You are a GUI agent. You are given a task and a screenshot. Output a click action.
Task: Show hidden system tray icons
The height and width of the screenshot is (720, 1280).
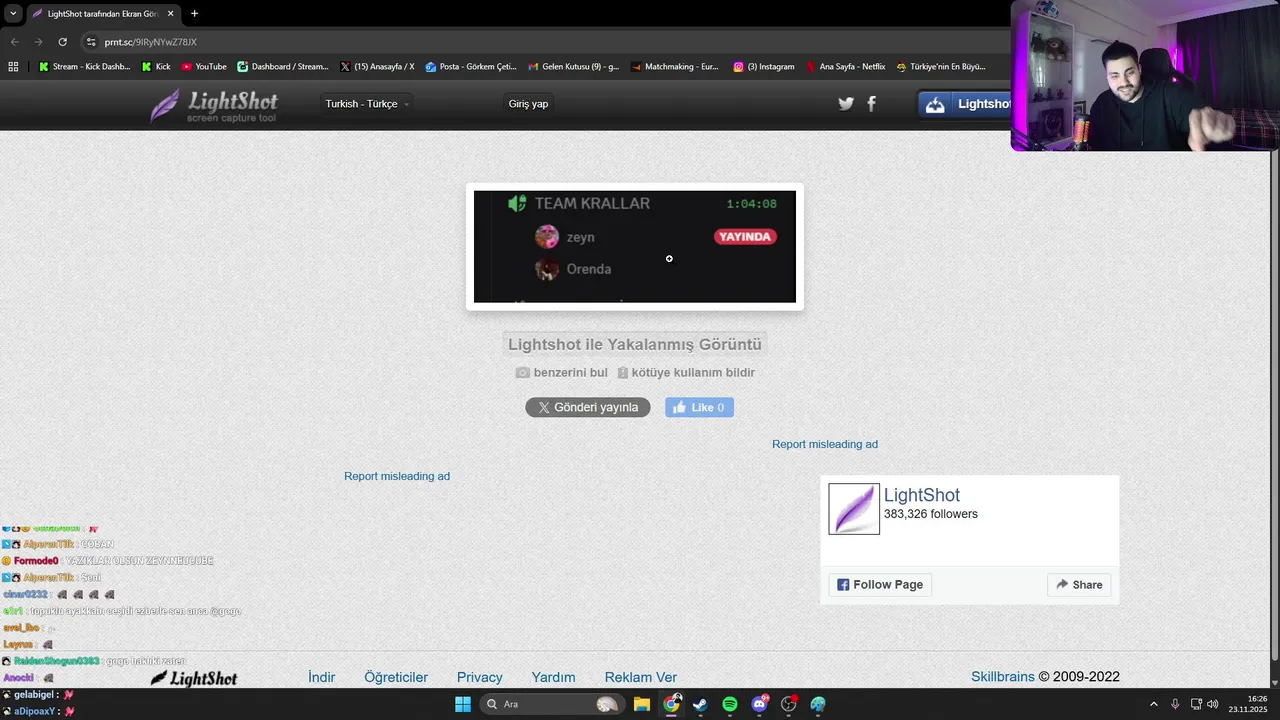tap(1153, 704)
